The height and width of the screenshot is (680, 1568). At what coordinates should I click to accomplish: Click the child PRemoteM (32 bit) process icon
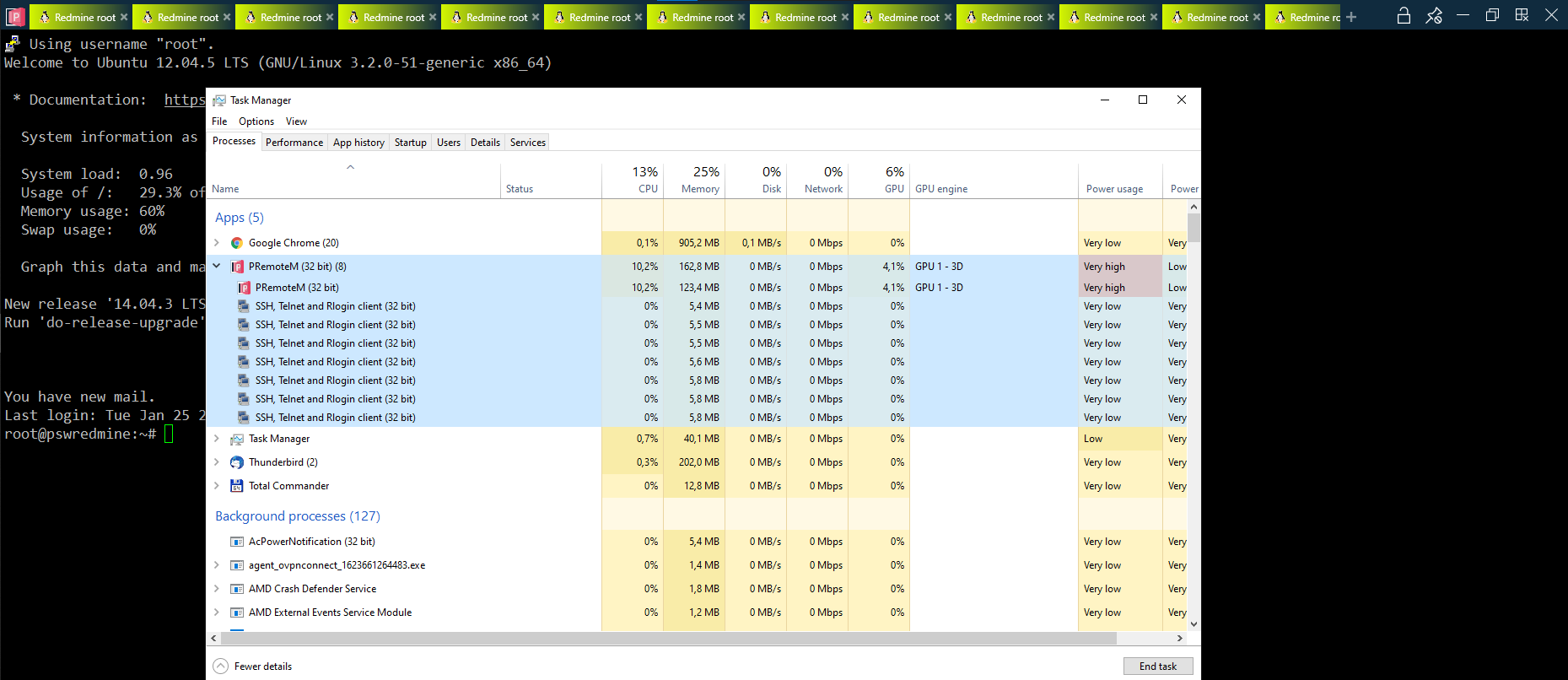(x=244, y=288)
